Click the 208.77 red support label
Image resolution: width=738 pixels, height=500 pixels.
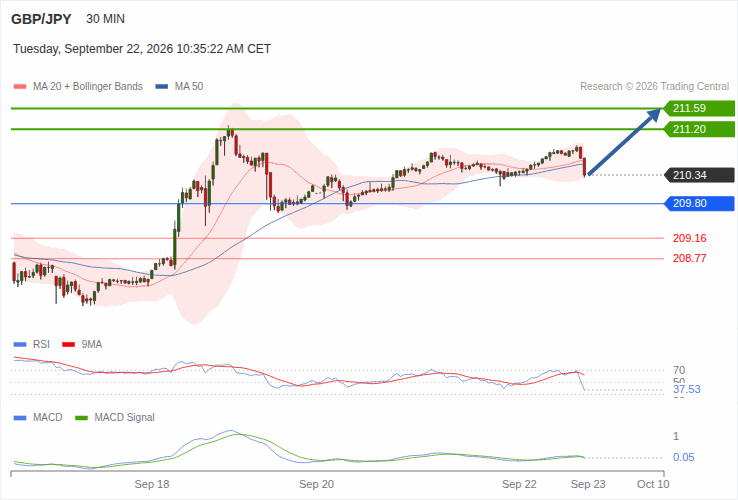tap(690, 258)
